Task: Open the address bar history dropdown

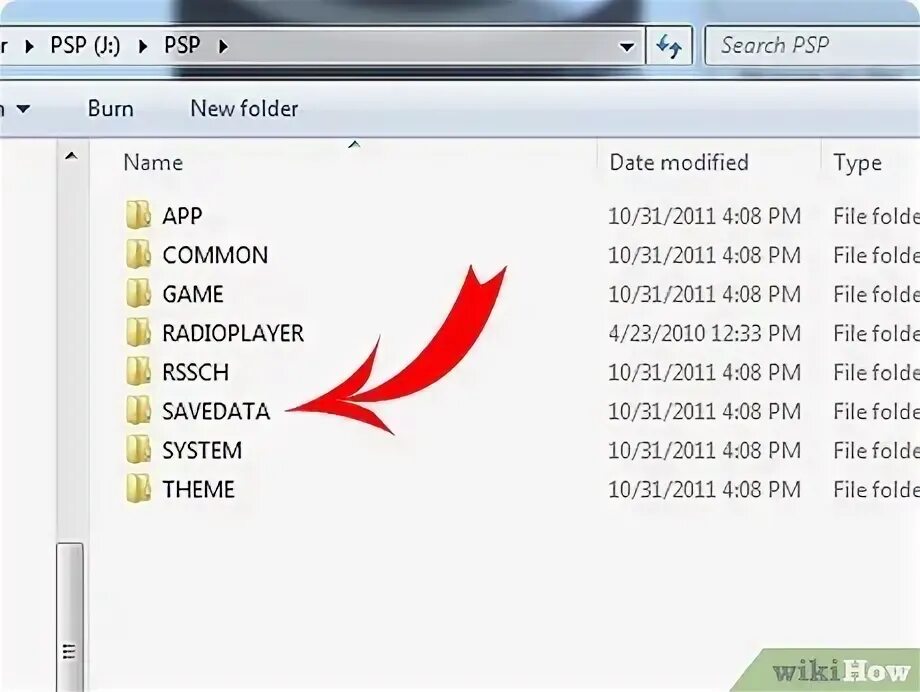Action: pyautogui.click(x=627, y=46)
